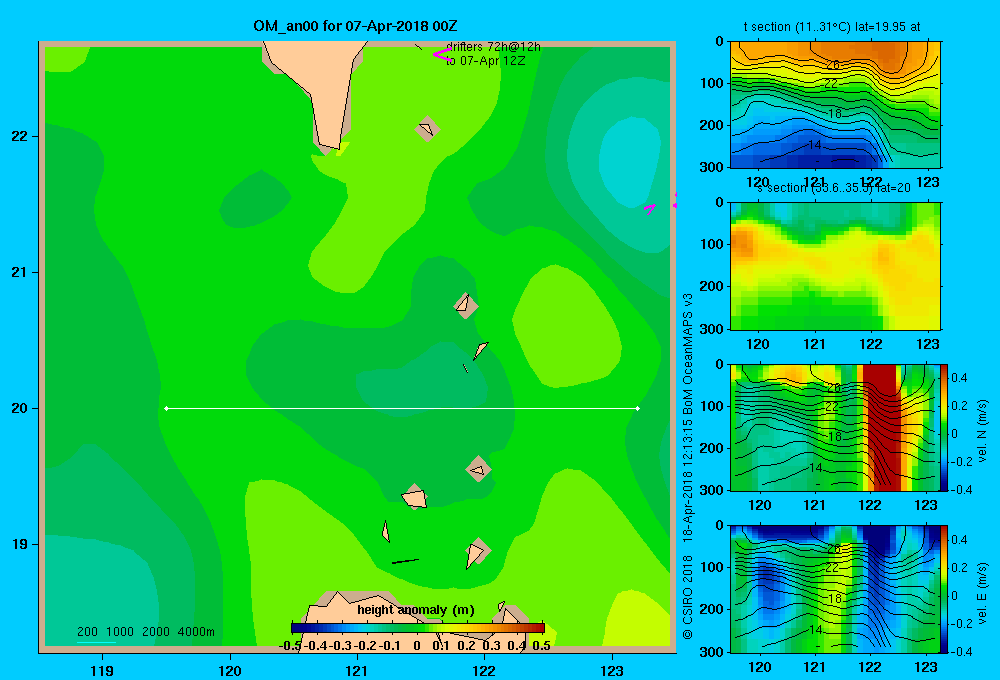
Task: Click the height anomaly colorbar on the main map
Action: (418, 628)
